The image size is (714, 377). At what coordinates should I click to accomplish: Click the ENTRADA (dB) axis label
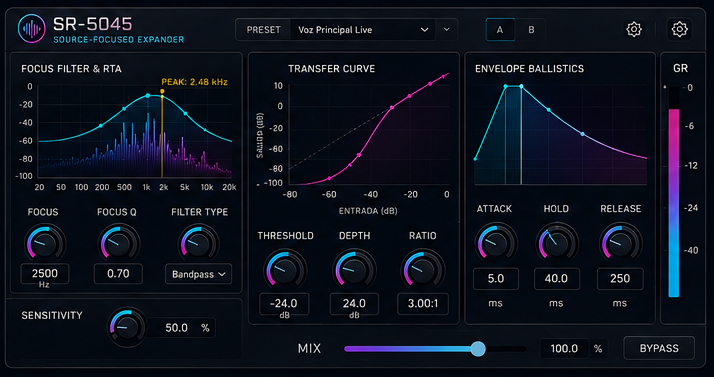pyautogui.click(x=367, y=211)
